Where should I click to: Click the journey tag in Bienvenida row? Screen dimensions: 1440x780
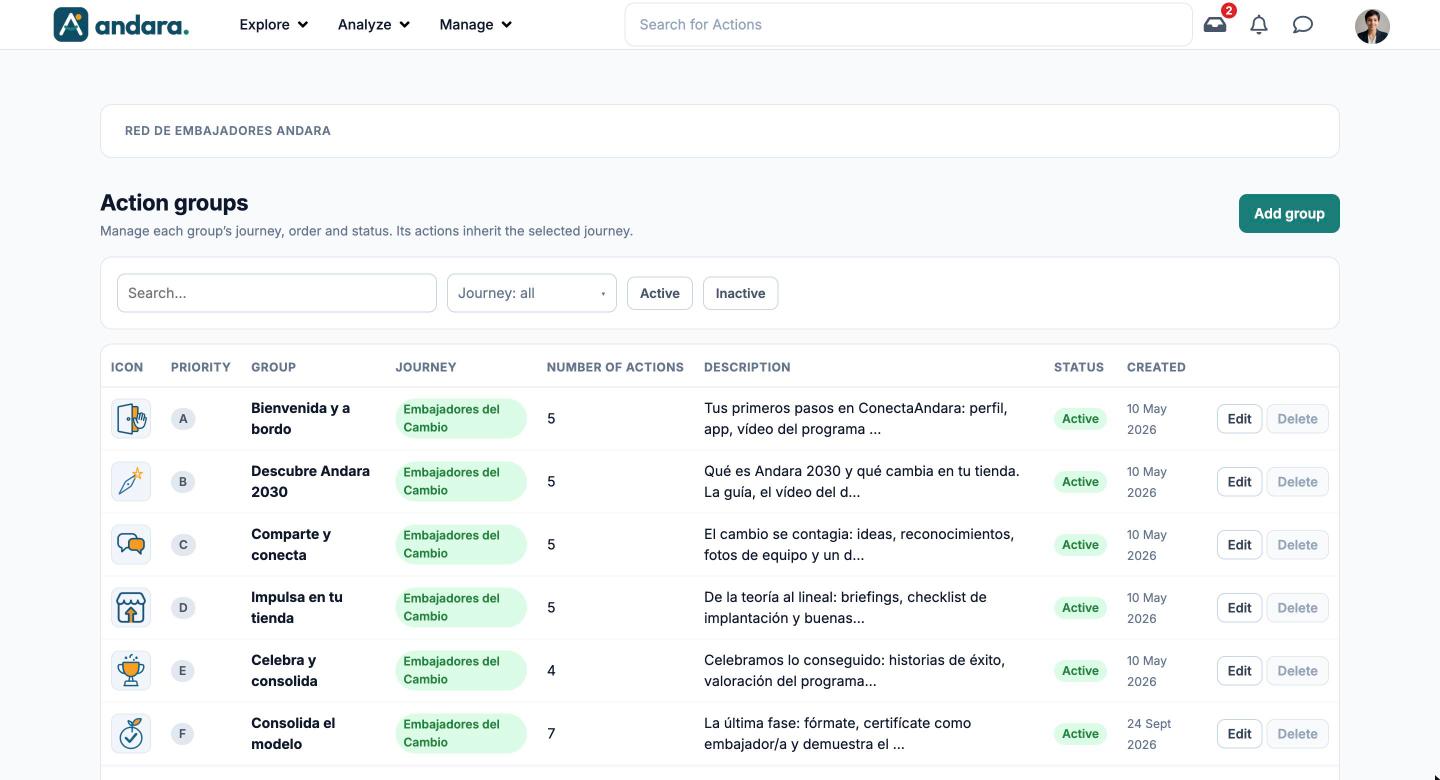[460, 418]
